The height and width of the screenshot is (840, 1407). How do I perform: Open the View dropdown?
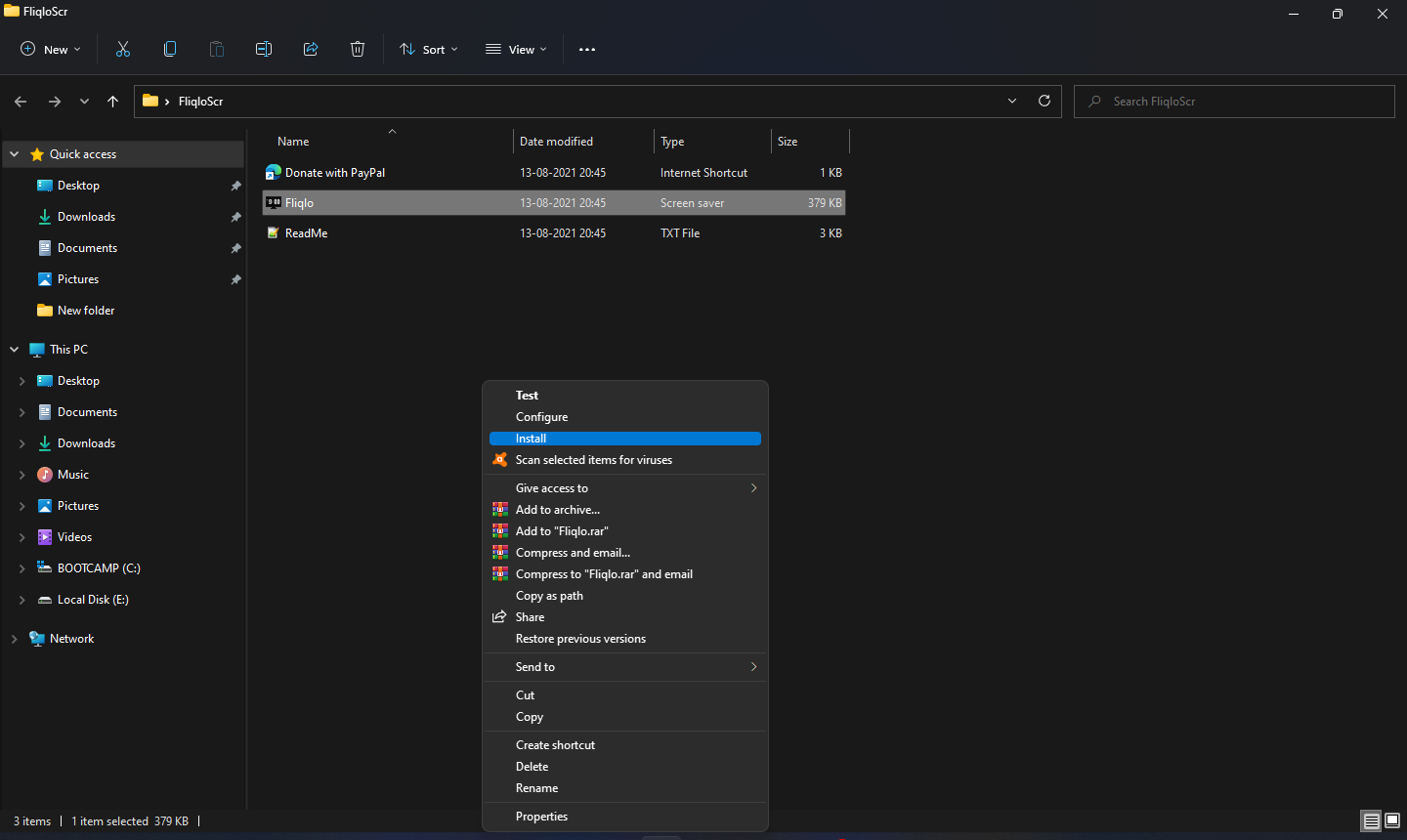point(517,49)
